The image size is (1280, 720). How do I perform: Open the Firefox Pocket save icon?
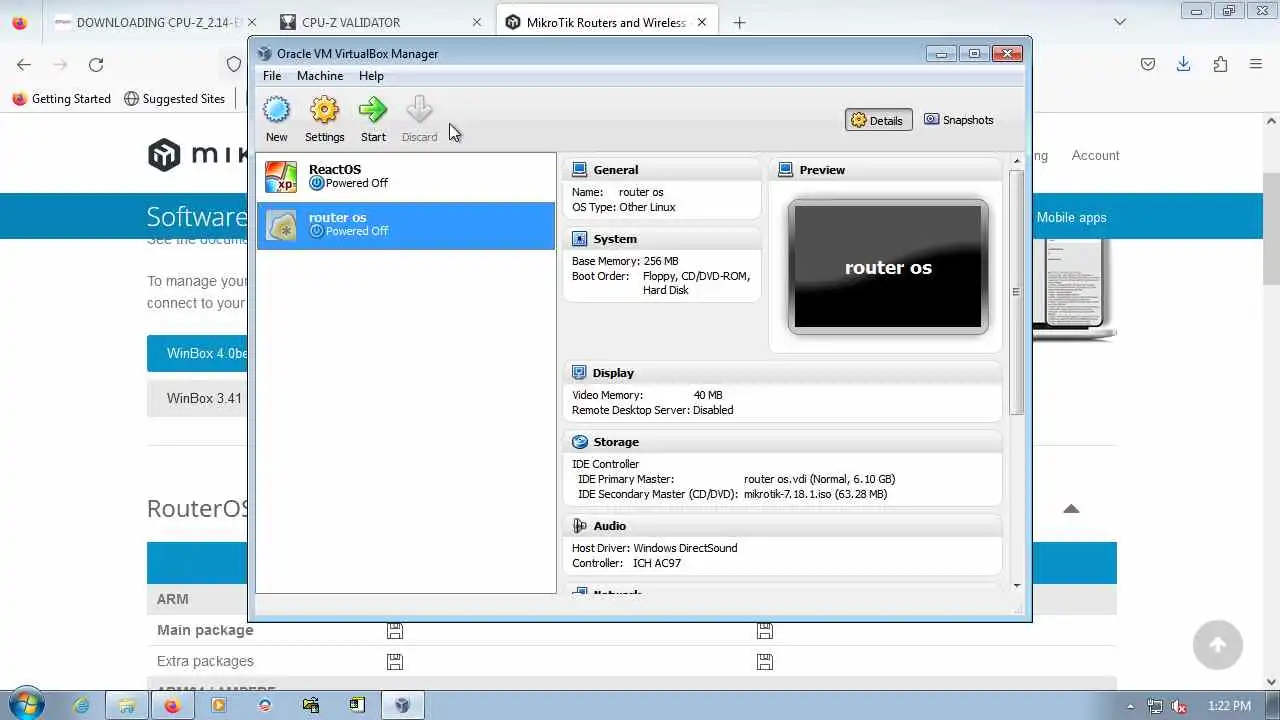1148,64
